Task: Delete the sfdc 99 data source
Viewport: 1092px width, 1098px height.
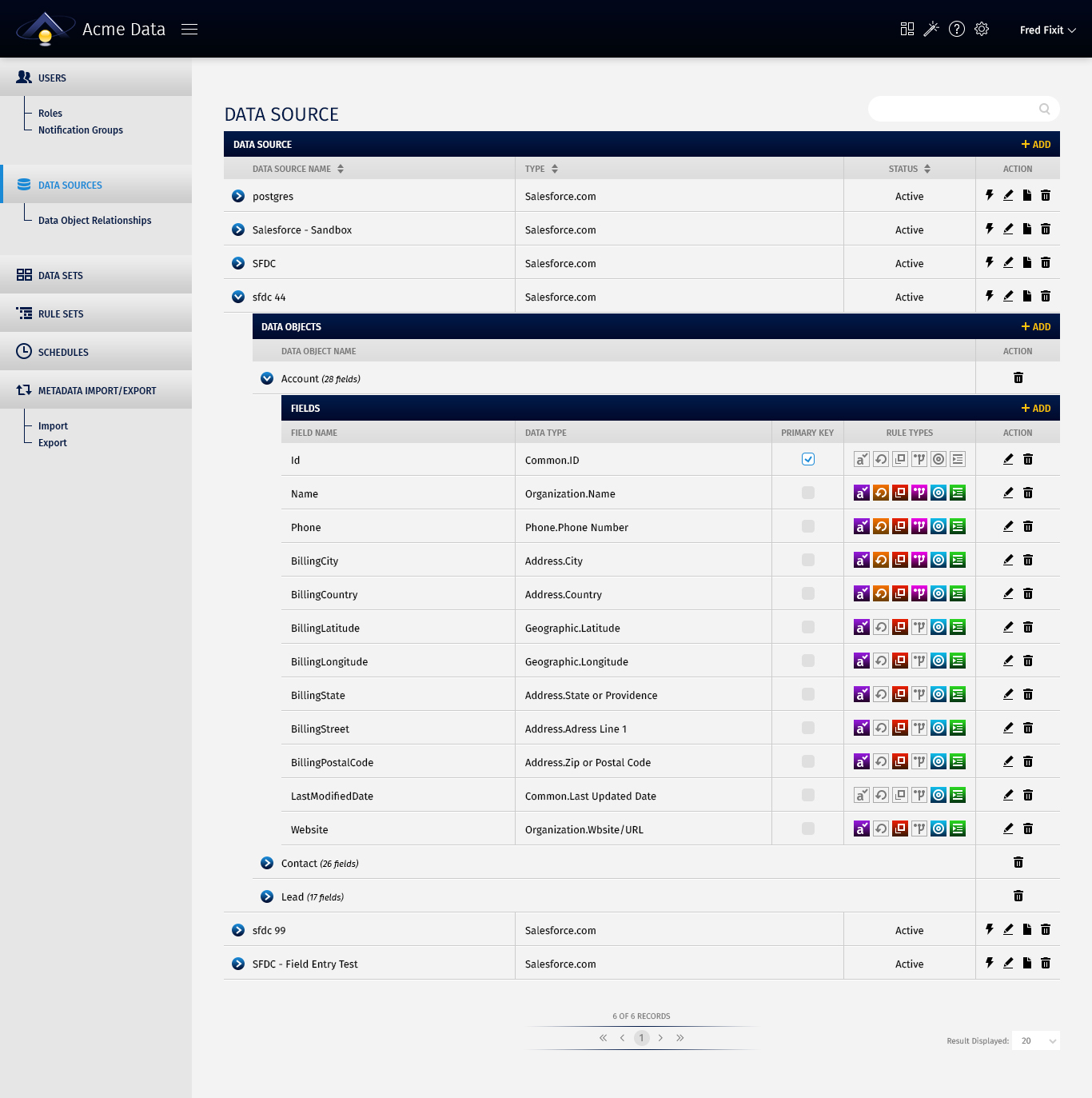Action: (1046, 929)
